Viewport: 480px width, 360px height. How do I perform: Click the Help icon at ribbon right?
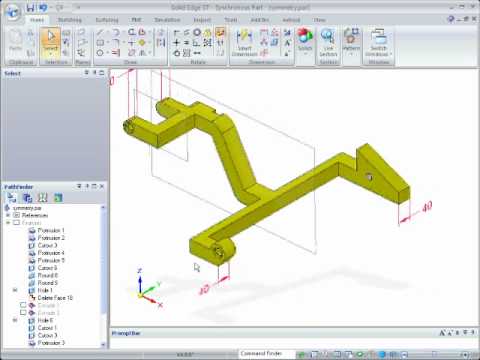coord(451,19)
